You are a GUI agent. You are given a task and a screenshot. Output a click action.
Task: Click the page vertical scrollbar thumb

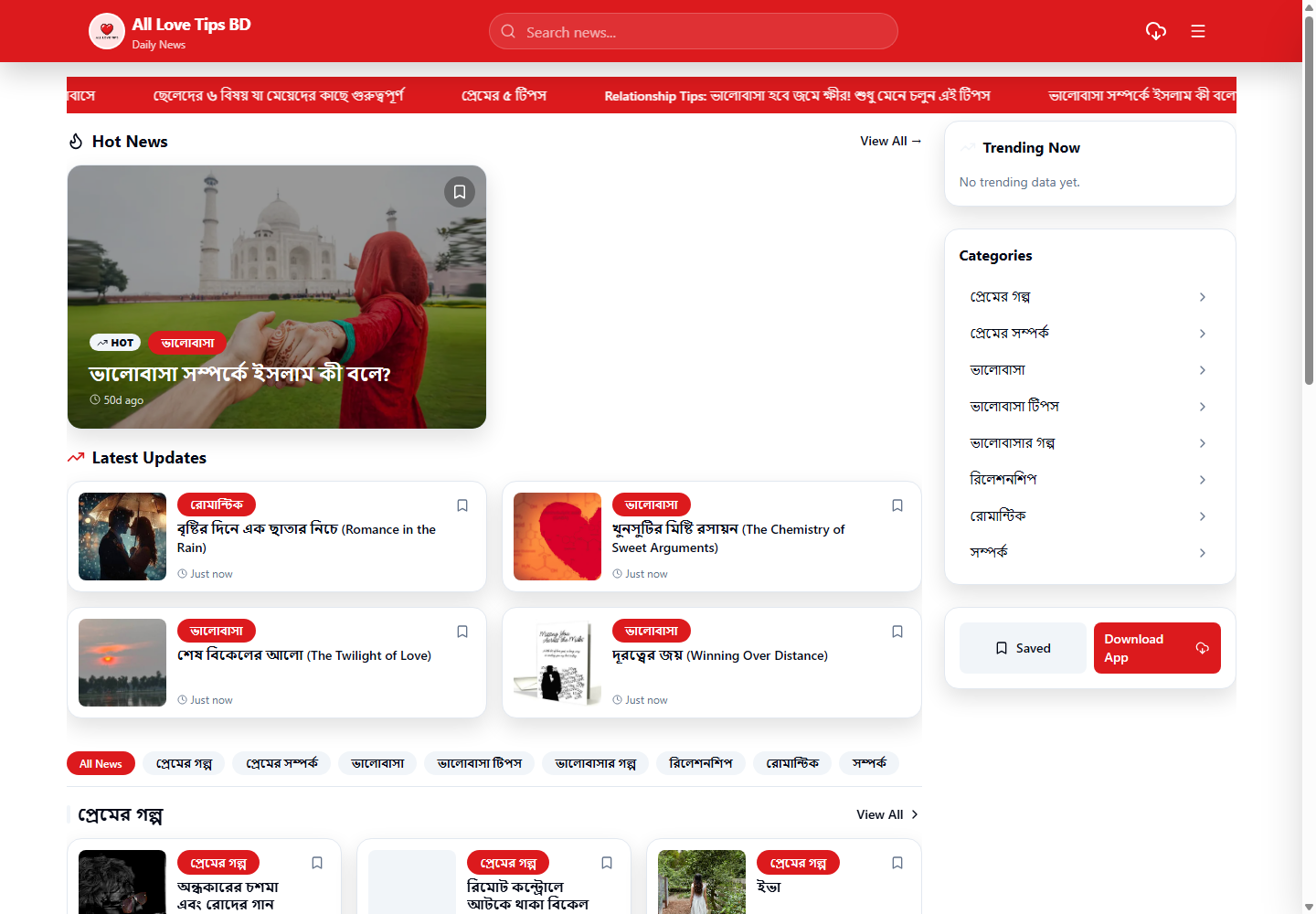(x=1309, y=201)
